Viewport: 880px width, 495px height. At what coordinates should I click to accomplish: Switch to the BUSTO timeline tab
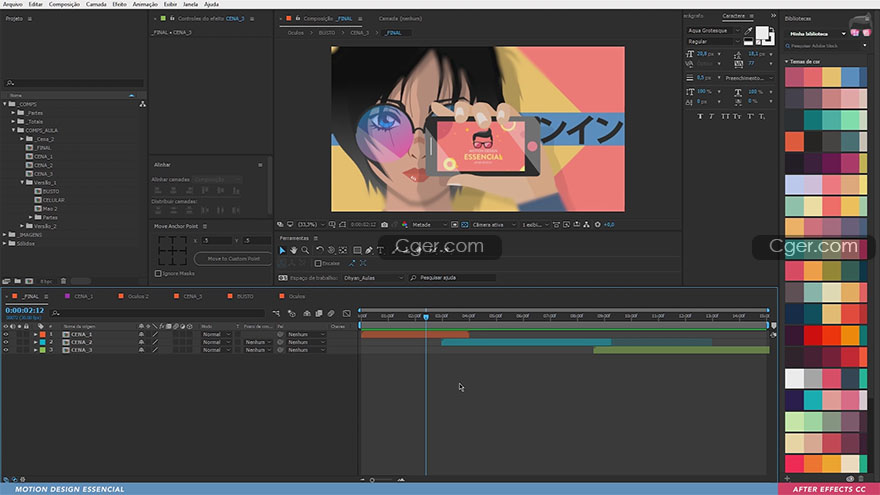[x=245, y=296]
